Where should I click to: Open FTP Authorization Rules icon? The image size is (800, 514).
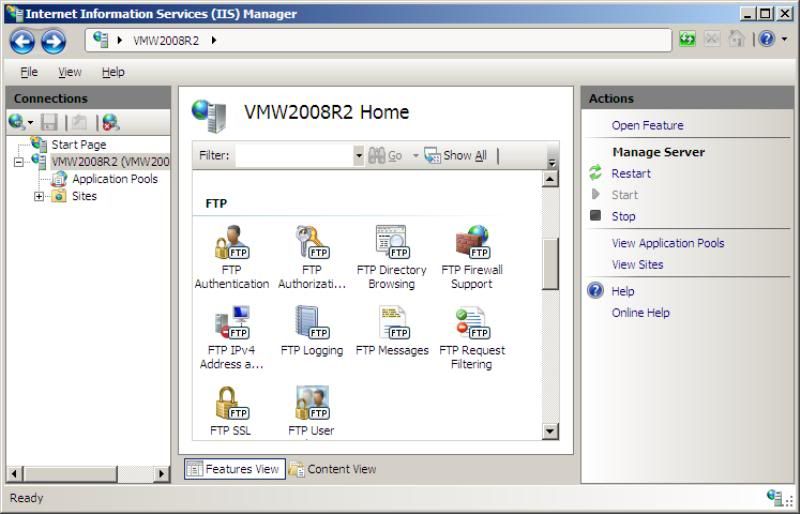tap(312, 242)
